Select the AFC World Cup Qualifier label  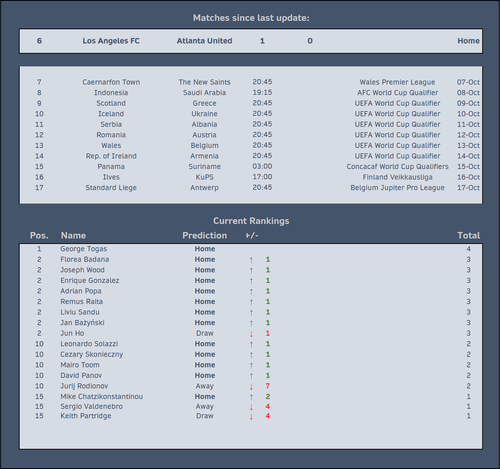click(397, 93)
